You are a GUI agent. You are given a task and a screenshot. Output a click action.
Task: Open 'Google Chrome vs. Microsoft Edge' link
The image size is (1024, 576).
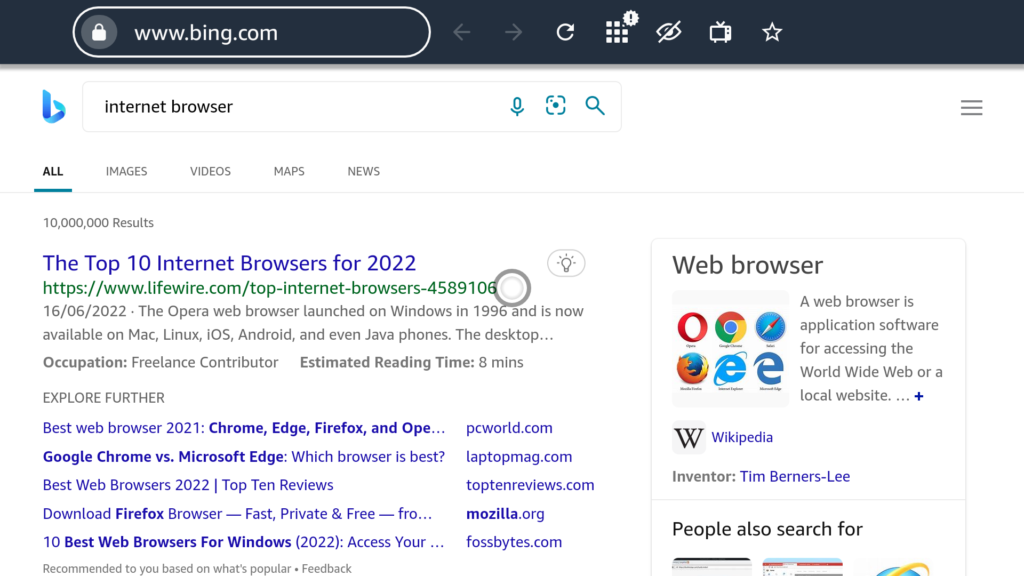[244, 456]
